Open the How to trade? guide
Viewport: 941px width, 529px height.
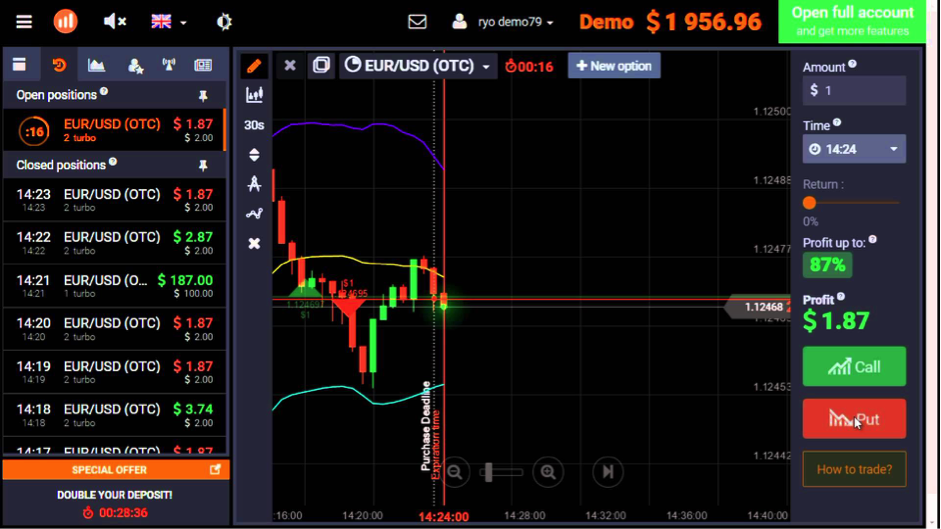pos(854,469)
